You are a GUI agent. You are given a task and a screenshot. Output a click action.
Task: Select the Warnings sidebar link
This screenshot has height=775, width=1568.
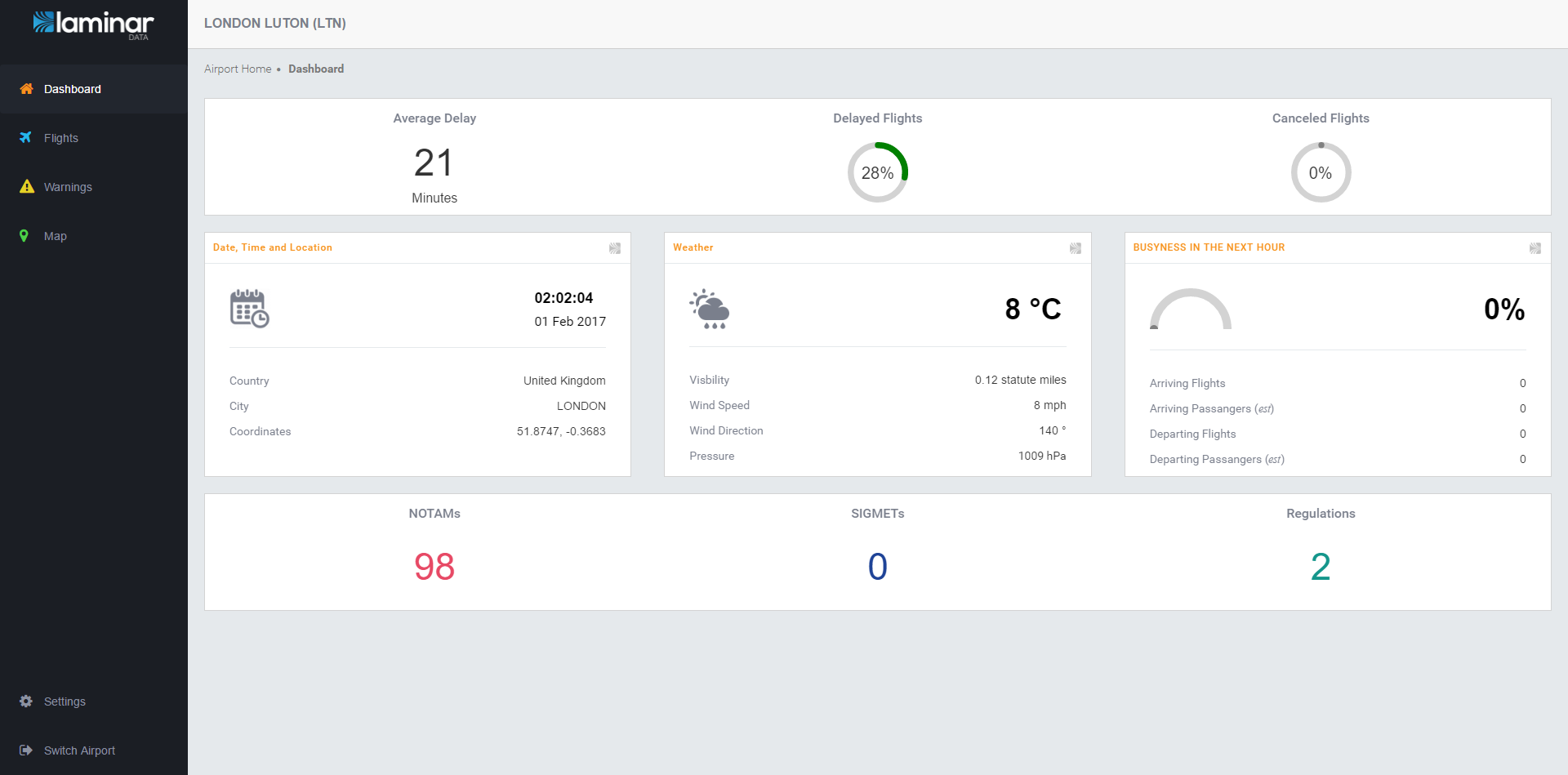point(68,187)
